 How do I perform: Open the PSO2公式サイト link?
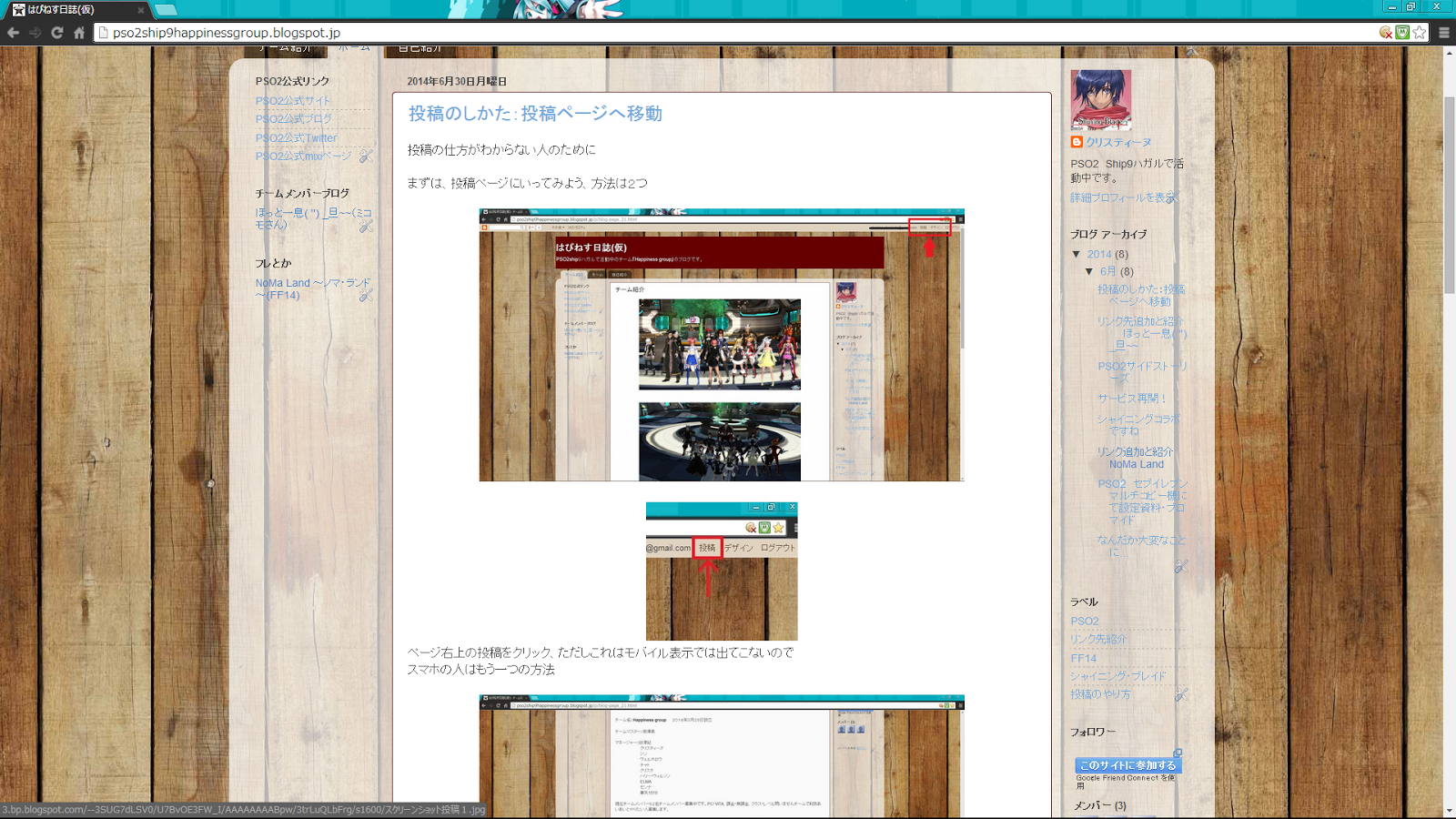pos(293,101)
